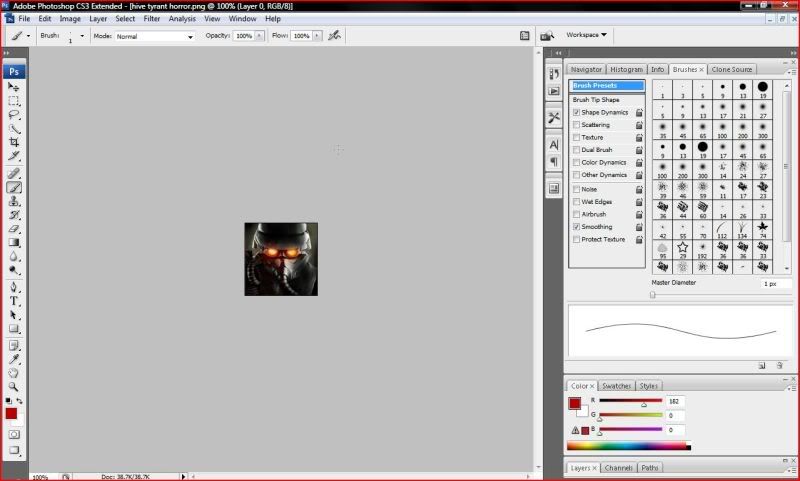Adjust the Master Diameter slider

point(653,295)
